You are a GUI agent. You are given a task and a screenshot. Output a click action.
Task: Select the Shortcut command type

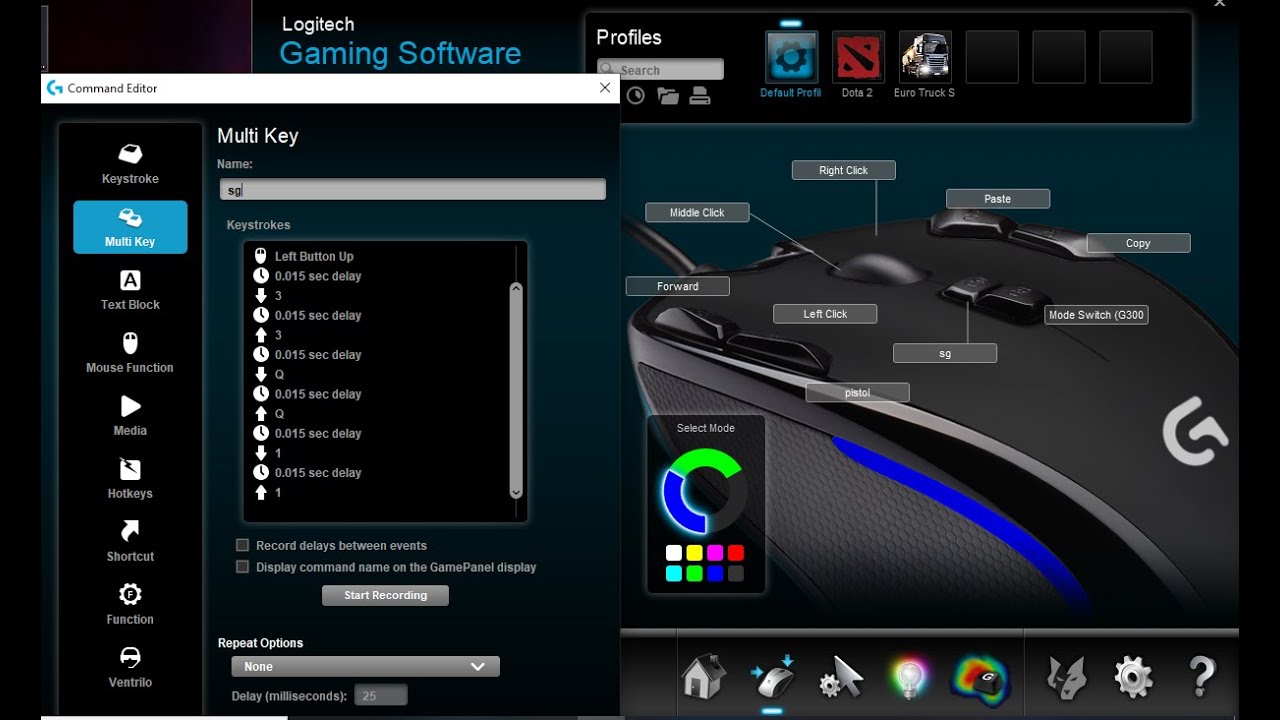click(130, 542)
